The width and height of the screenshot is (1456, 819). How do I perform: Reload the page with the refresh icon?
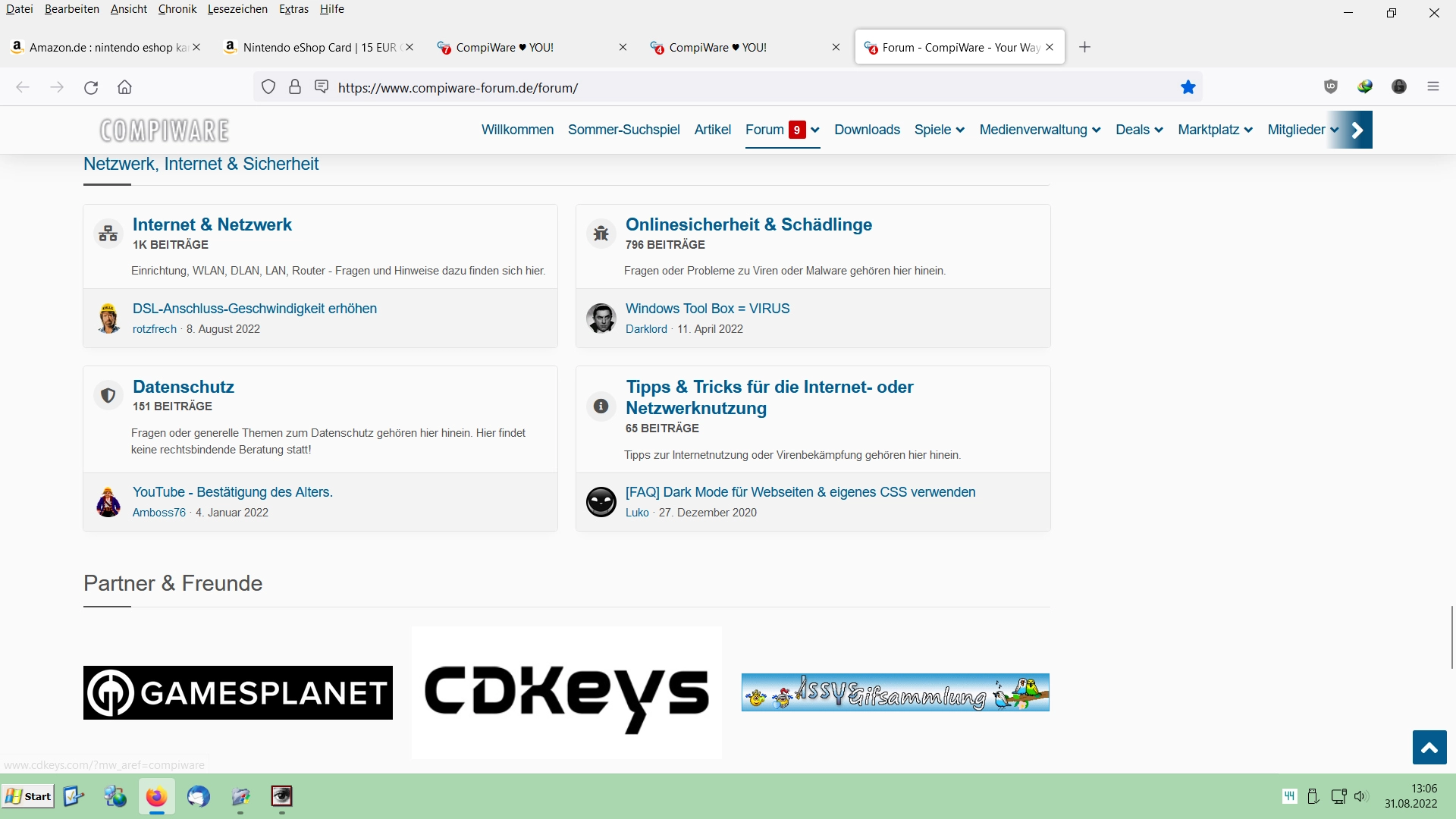[91, 87]
